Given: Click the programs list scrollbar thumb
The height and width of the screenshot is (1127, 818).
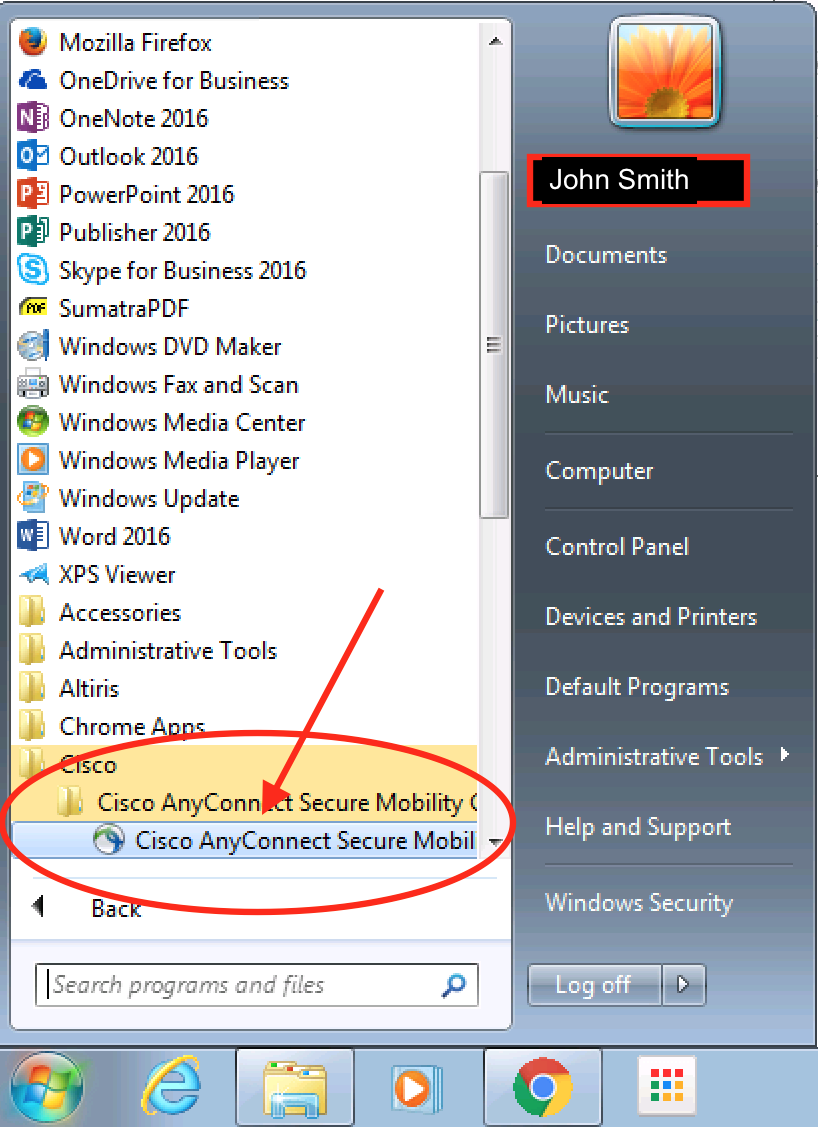Looking at the screenshot, I should coord(494,345).
